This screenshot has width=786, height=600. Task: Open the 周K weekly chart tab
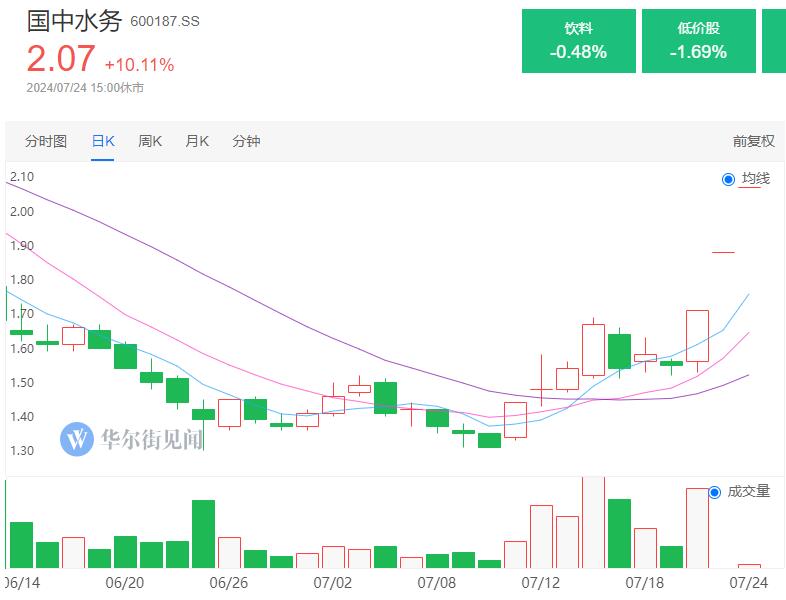(x=150, y=141)
